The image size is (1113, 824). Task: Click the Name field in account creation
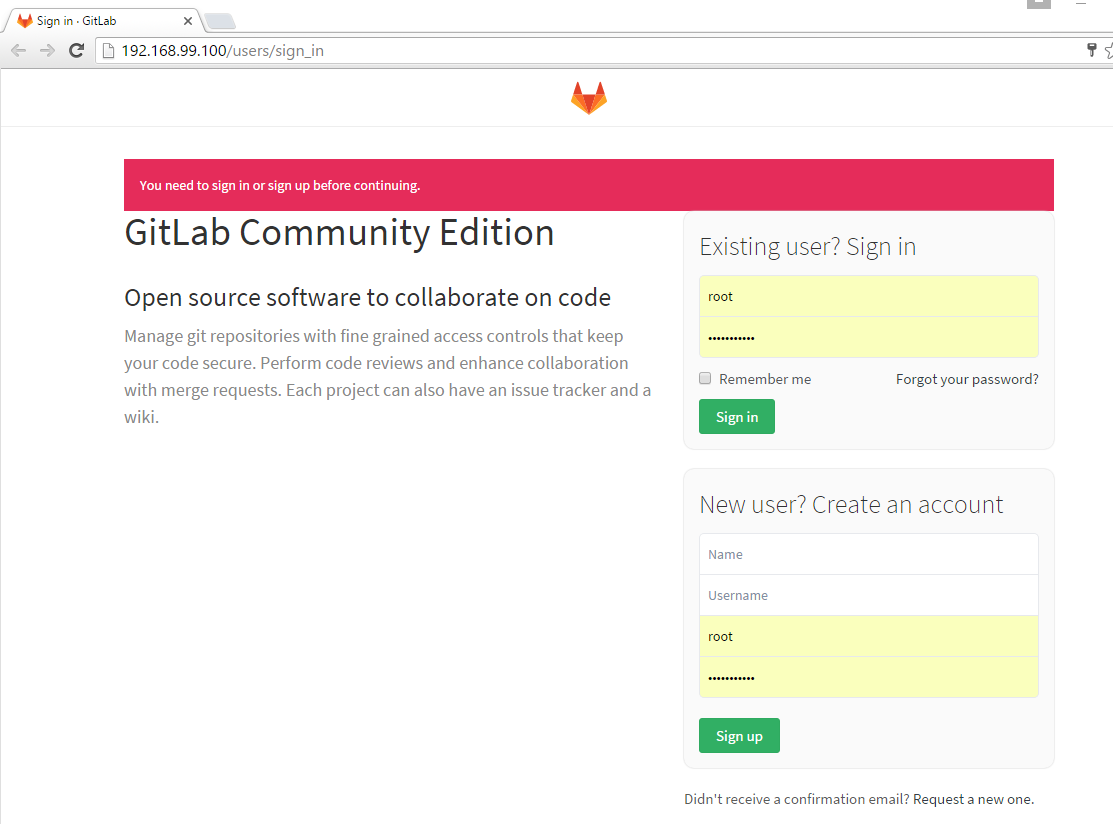pyautogui.click(x=869, y=554)
